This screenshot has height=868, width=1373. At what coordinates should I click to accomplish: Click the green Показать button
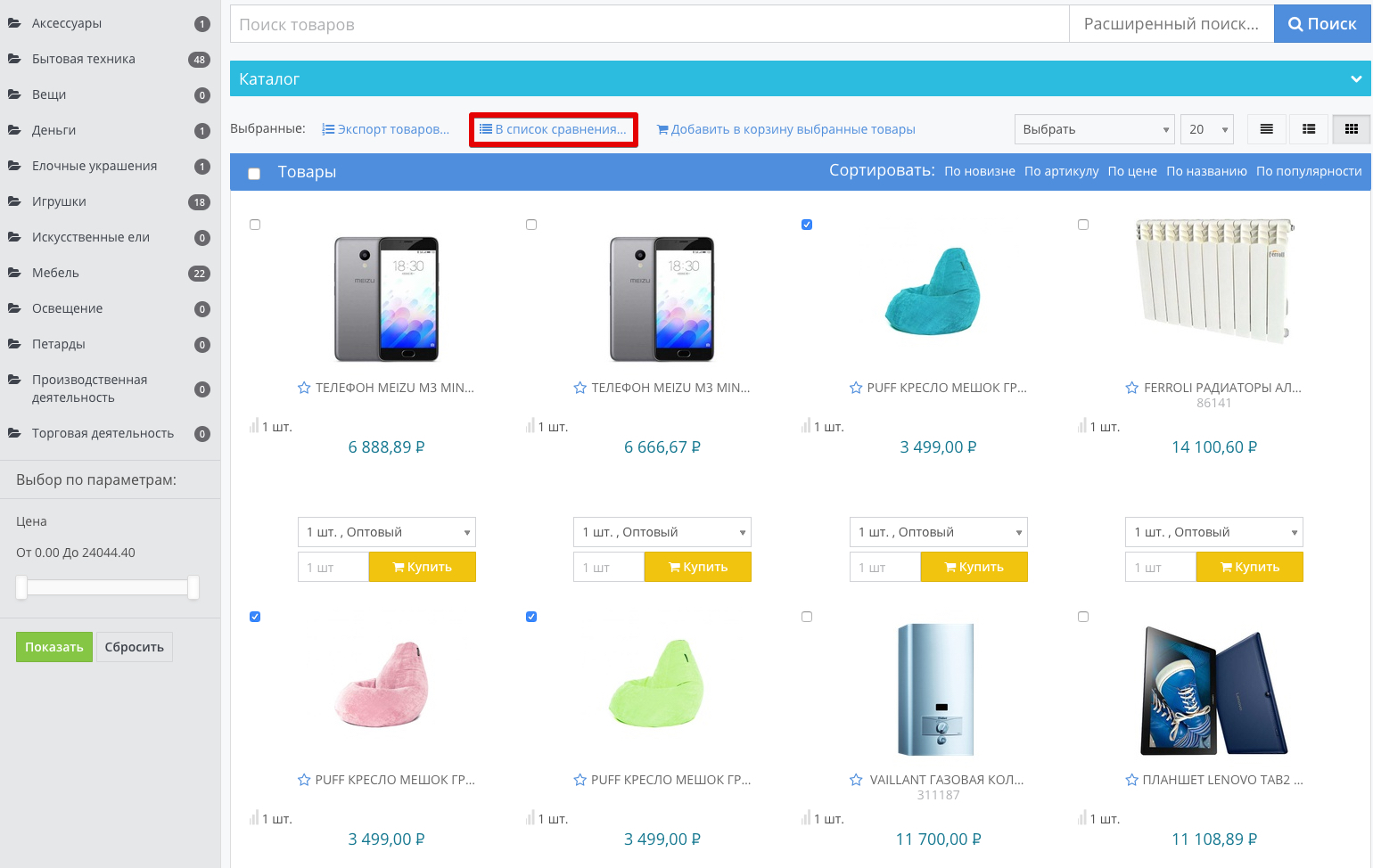point(54,647)
